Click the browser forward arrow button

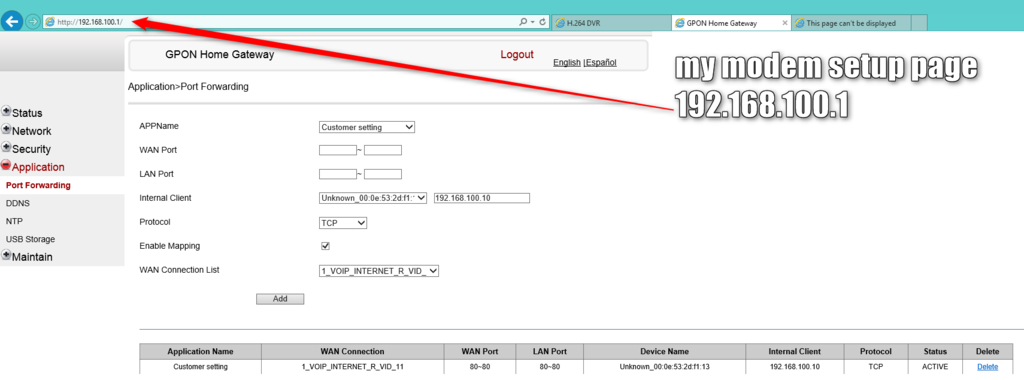(33, 22)
